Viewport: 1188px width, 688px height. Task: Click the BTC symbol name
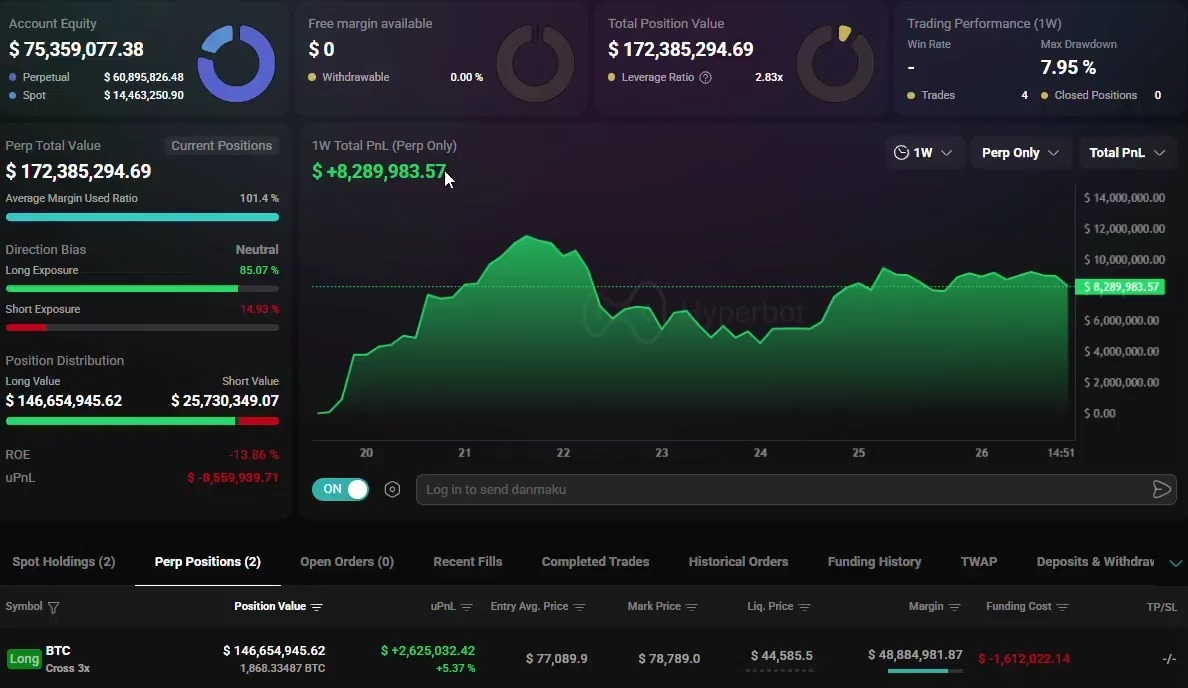(x=58, y=650)
